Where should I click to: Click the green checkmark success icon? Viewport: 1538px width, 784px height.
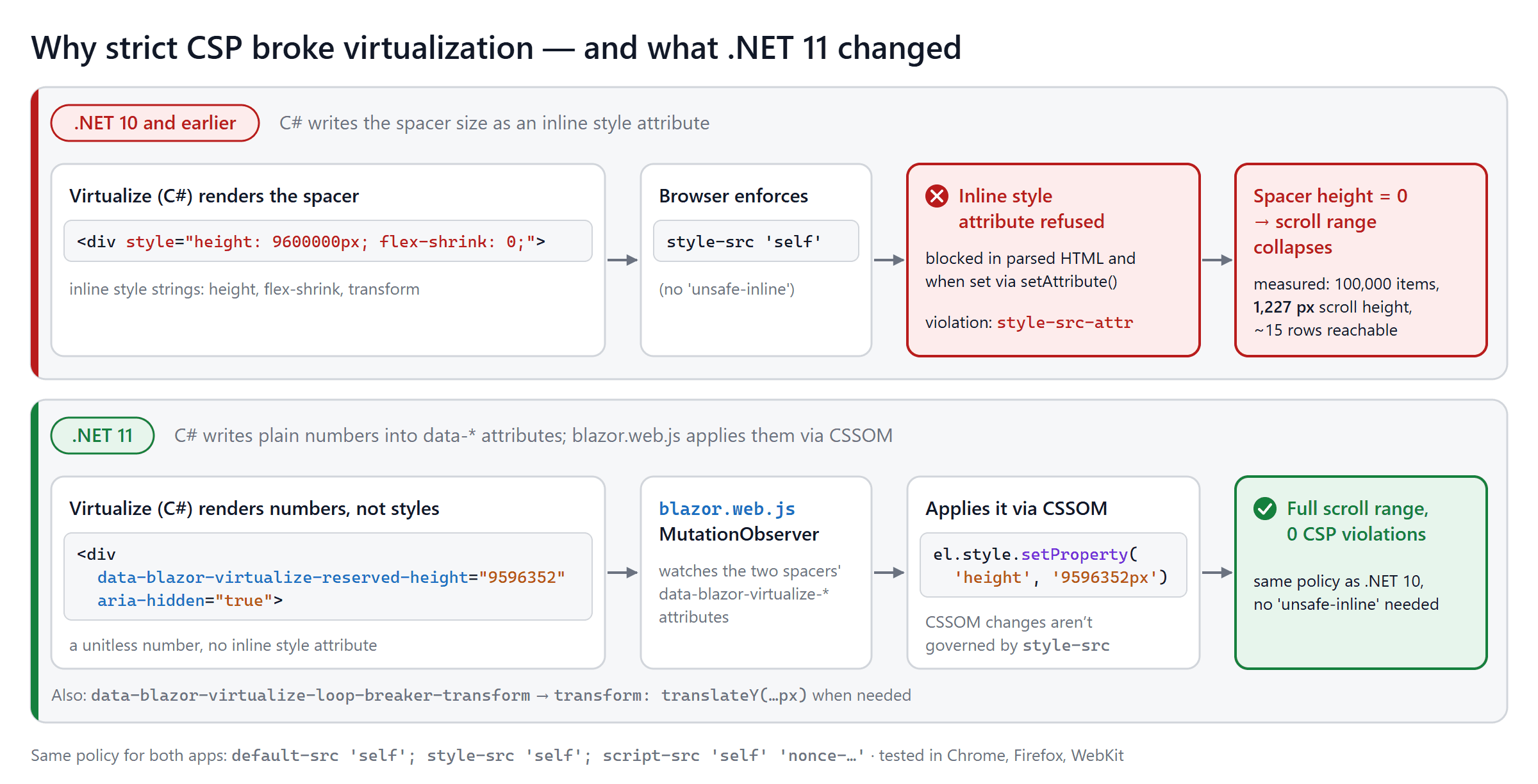click(1265, 509)
